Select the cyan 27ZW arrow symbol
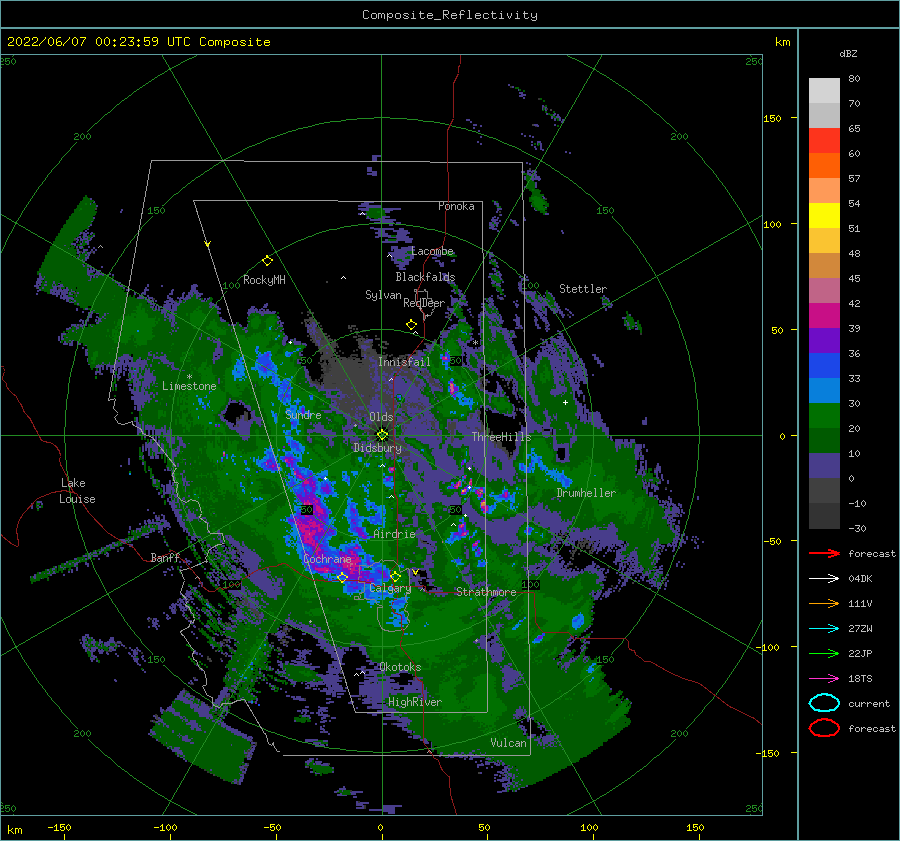The width and height of the screenshot is (900, 841). 824,629
